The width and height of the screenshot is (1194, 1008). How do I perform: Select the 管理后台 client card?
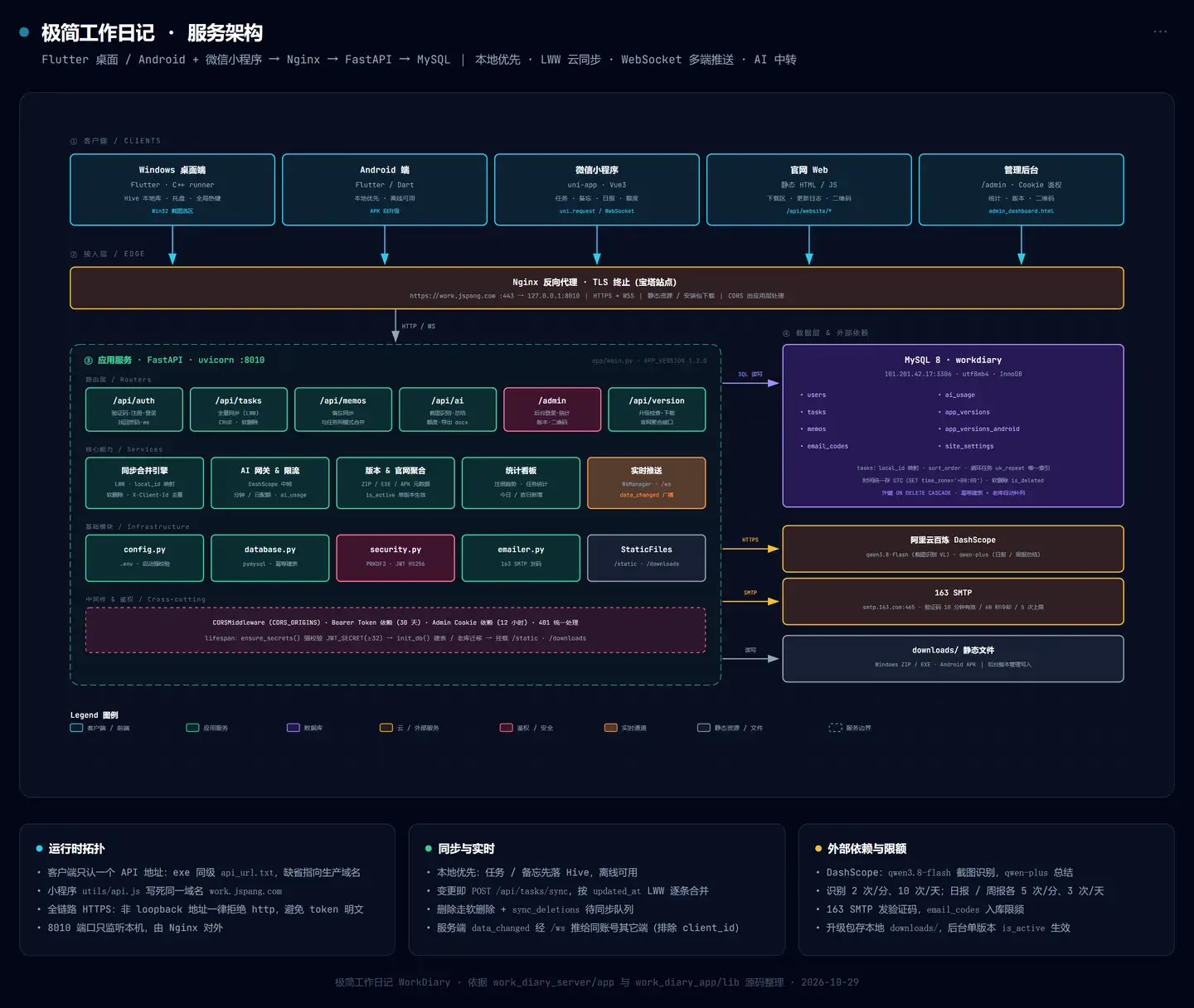[1022, 190]
